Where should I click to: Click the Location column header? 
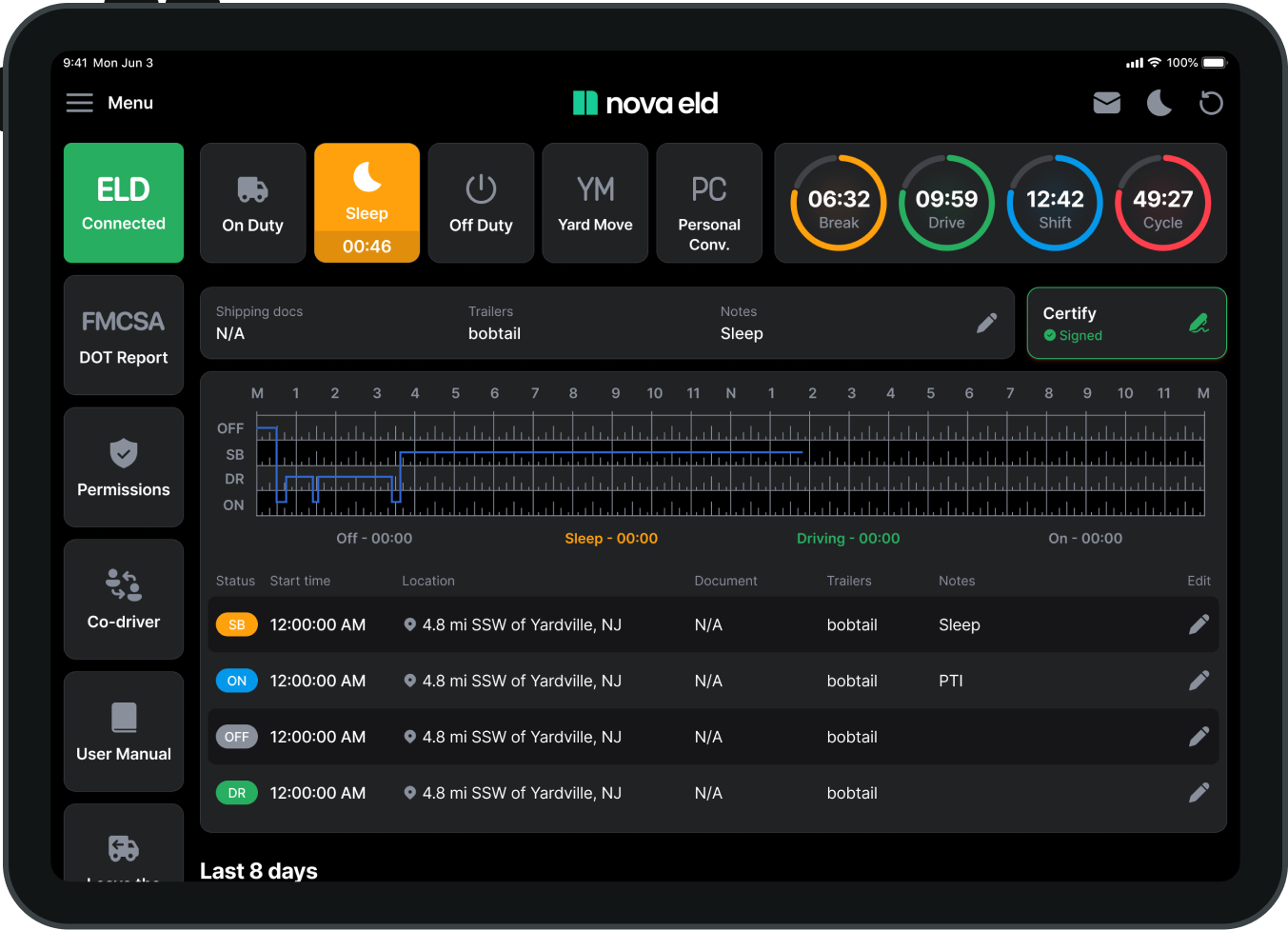coord(428,581)
